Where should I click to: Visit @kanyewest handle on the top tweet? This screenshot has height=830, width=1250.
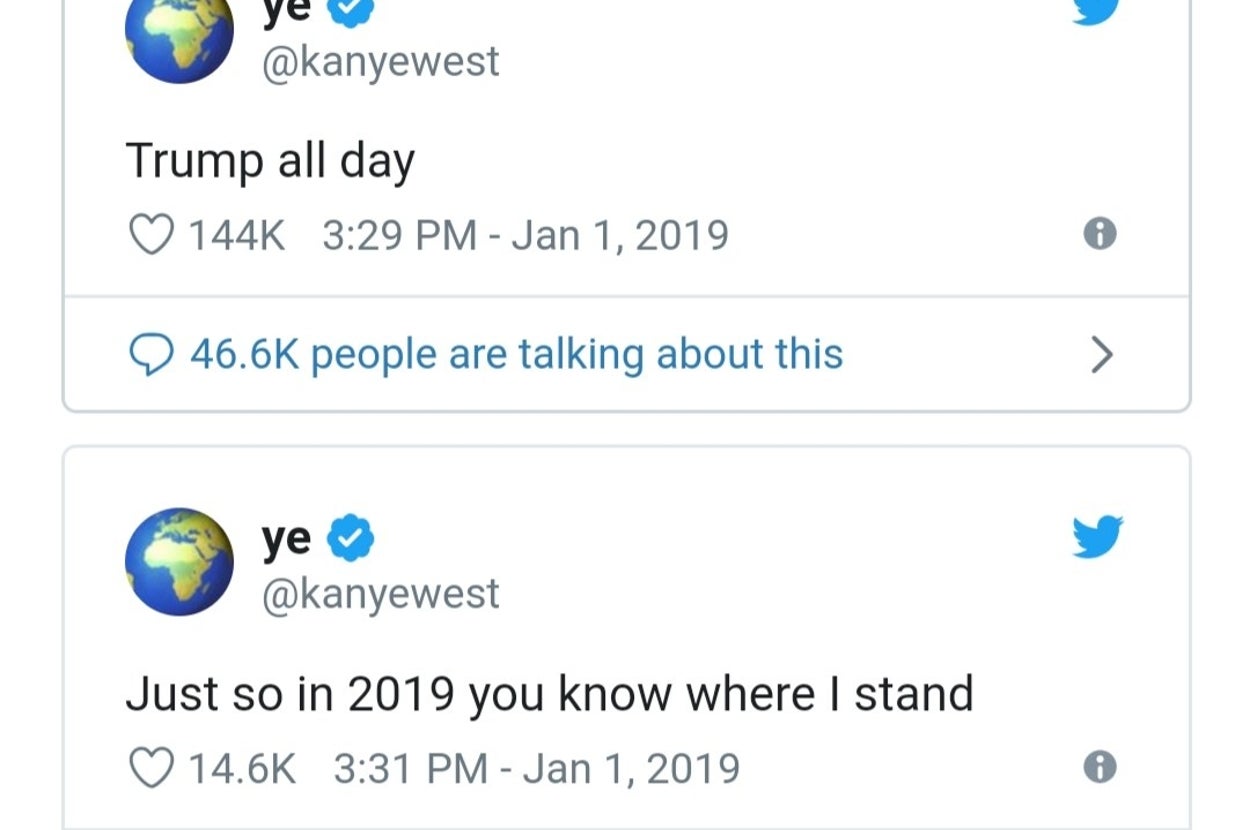pyautogui.click(x=380, y=62)
